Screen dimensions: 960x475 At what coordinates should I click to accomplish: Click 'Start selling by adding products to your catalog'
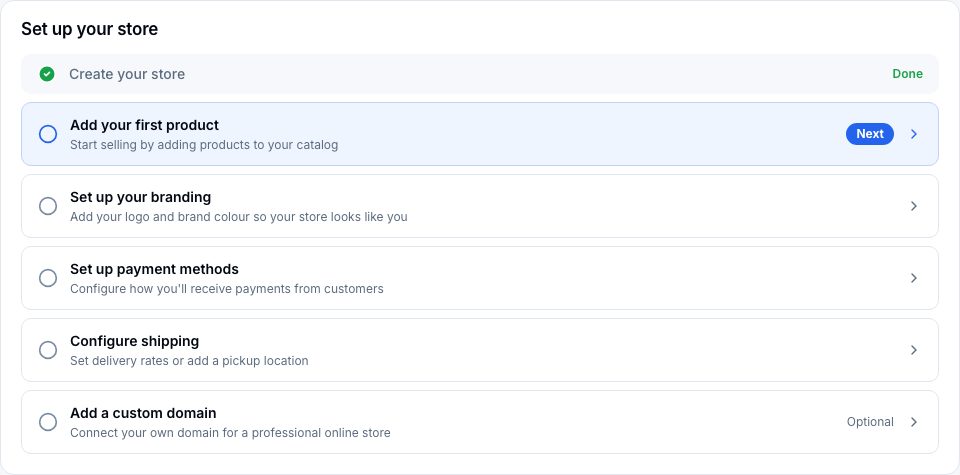tap(204, 145)
